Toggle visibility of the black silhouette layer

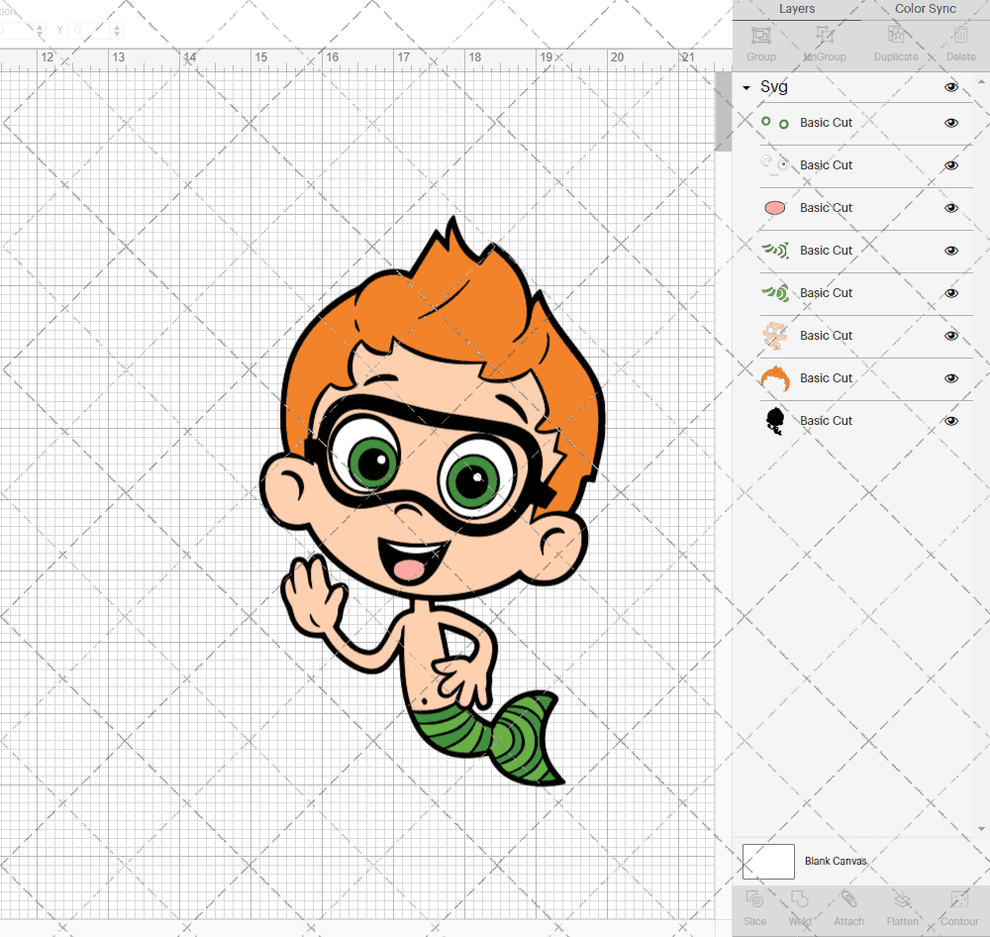click(x=951, y=421)
